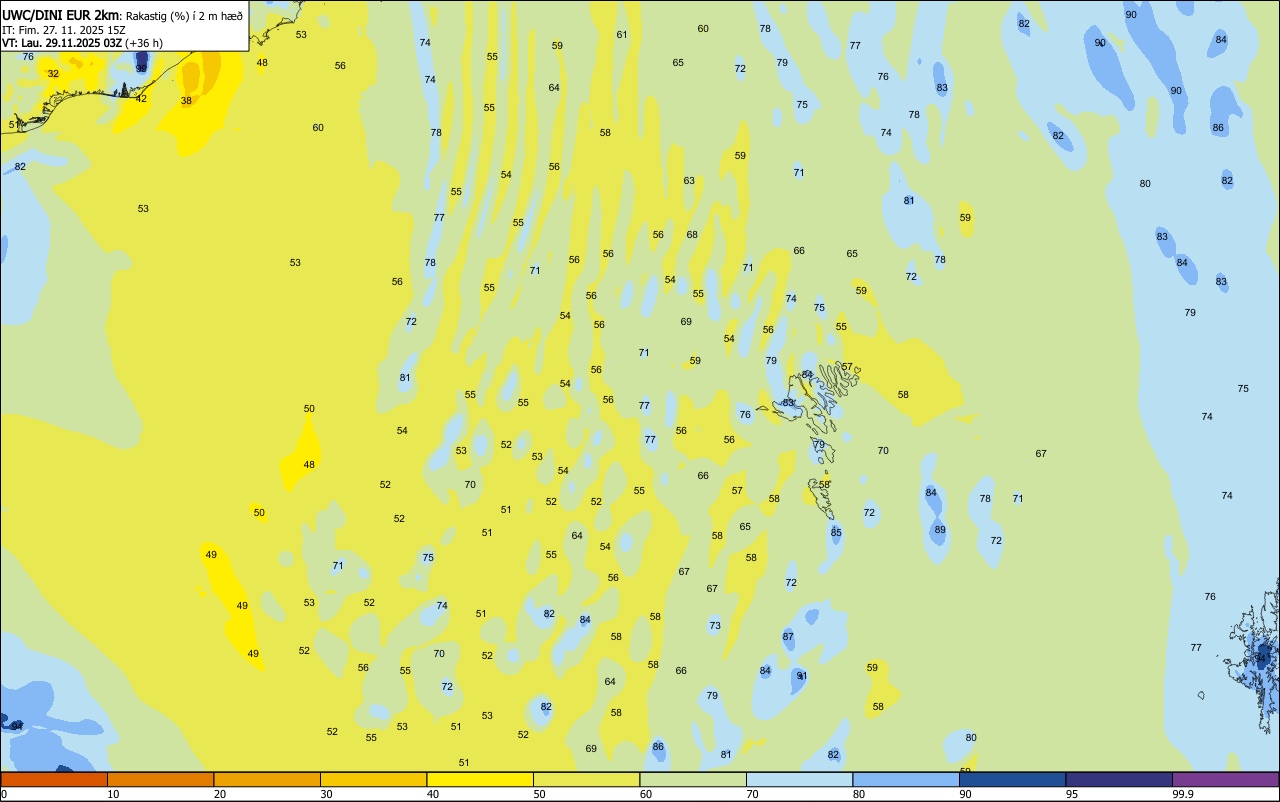1280x802 pixels.
Task: Click the title "UWC/DINI EUR 2km"
Action: pos(60,15)
